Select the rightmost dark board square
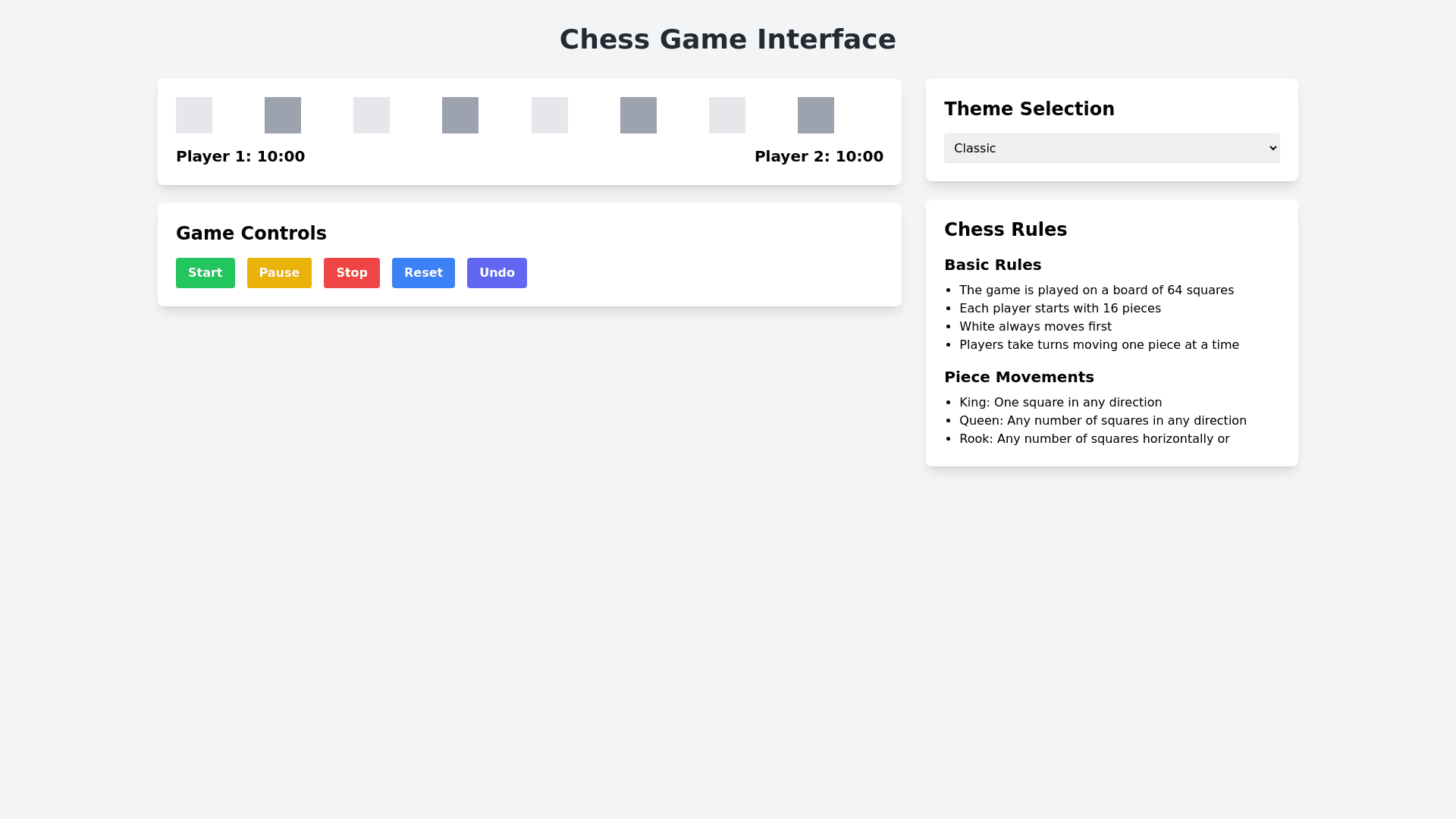The width and height of the screenshot is (1456, 819). [x=816, y=115]
